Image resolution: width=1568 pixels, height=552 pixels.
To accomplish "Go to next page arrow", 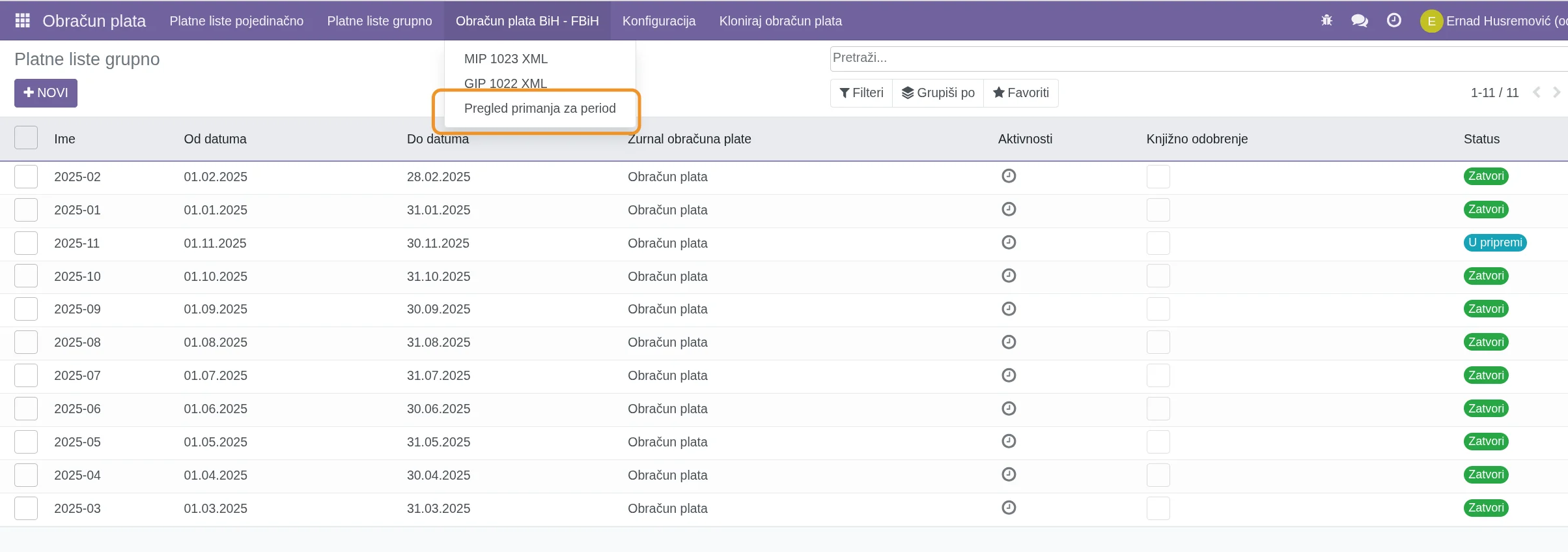I will point(1556,93).
